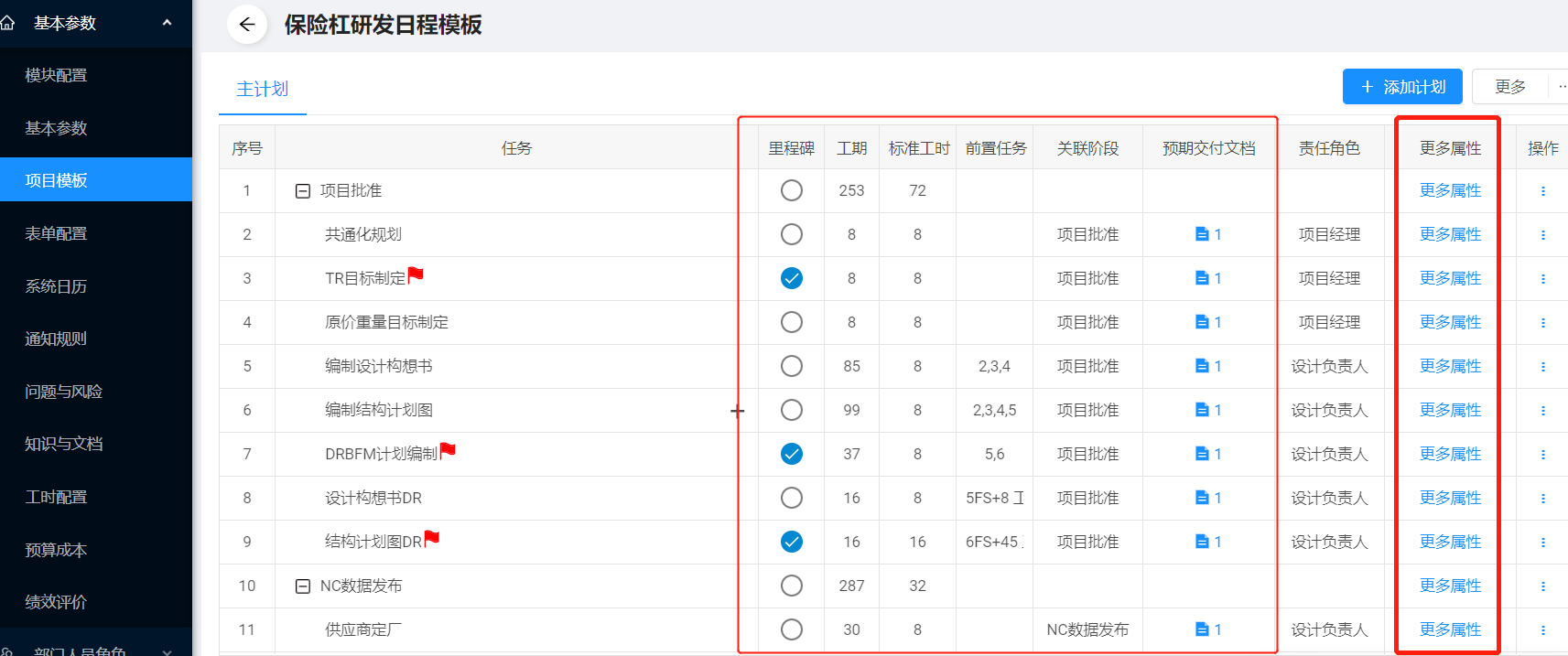Viewport: 1568px width, 656px height.
Task: Click three-dot action menu for row 1
Action: pyautogui.click(x=1542, y=191)
